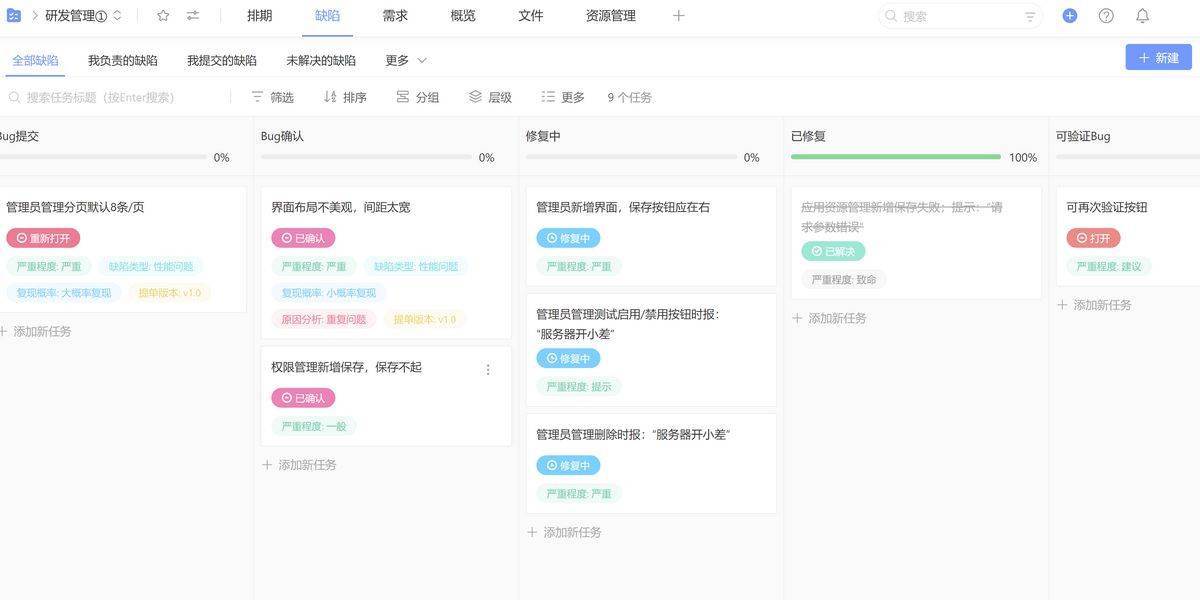This screenshot has width=1200, height=600.
Task: Open the 已确认 status on 界面布局不美观 card
Action: point(303,238)
